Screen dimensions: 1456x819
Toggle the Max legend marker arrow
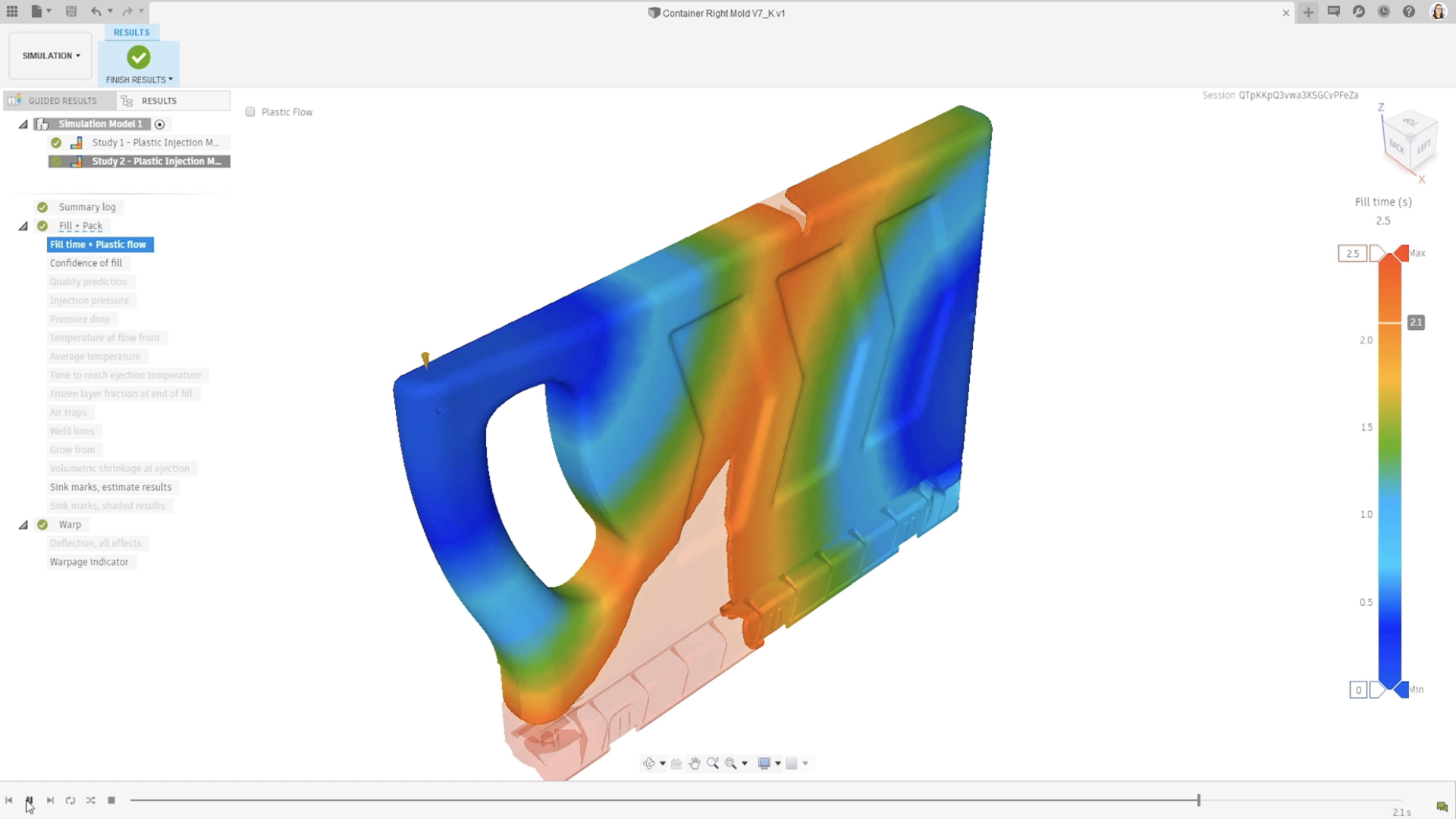pyautogui.click(x=1401, y=253)
